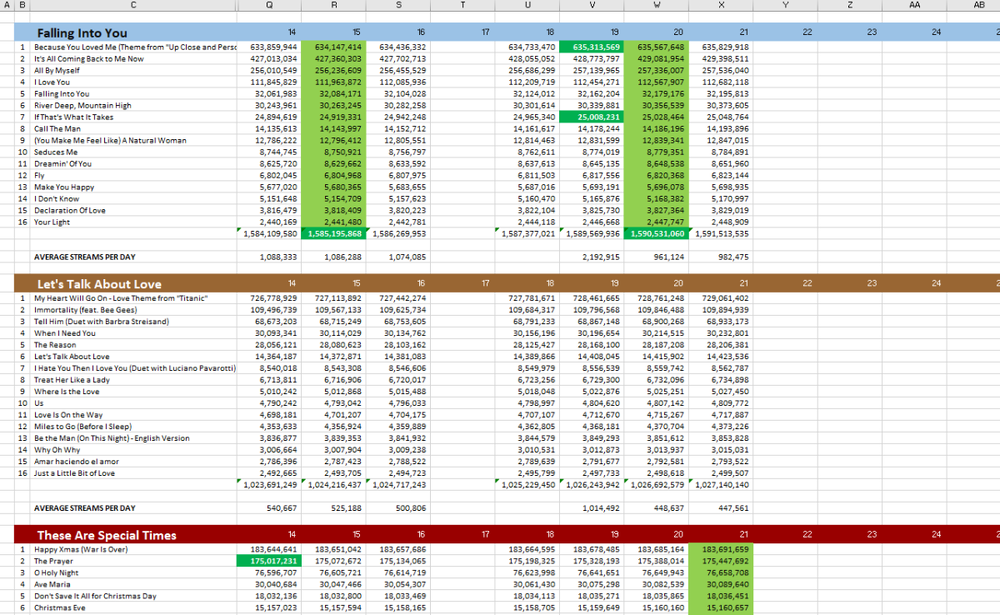Select the 'Don't Save It All for Christmas Day' cell
Image resolution: width=1000 pixels, height=615 pixels.
point(133,596)
